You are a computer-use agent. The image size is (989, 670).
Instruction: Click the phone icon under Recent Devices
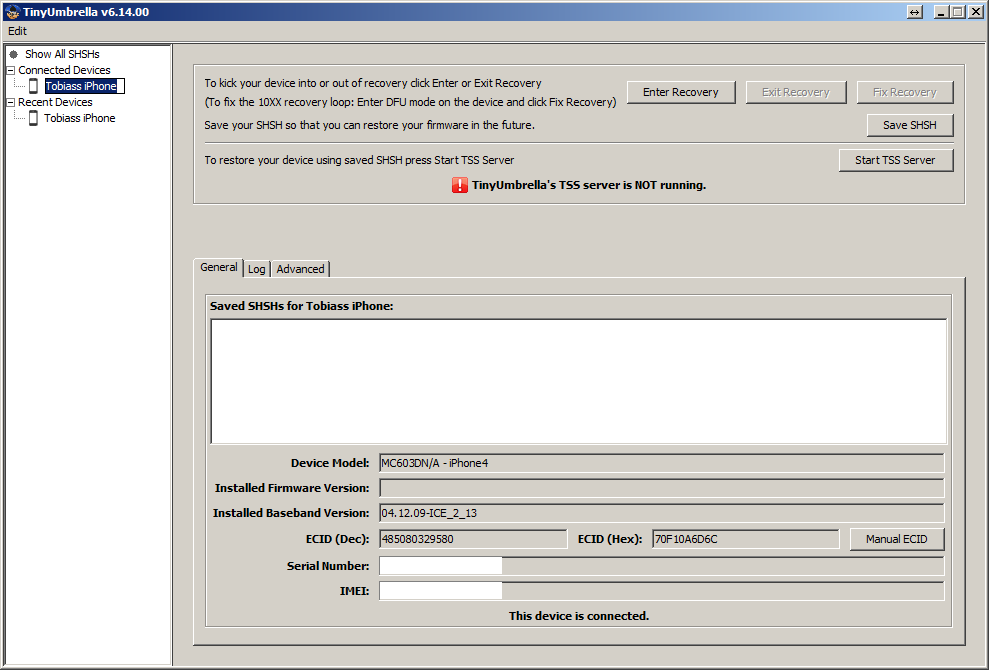click(x=33, y=118)
